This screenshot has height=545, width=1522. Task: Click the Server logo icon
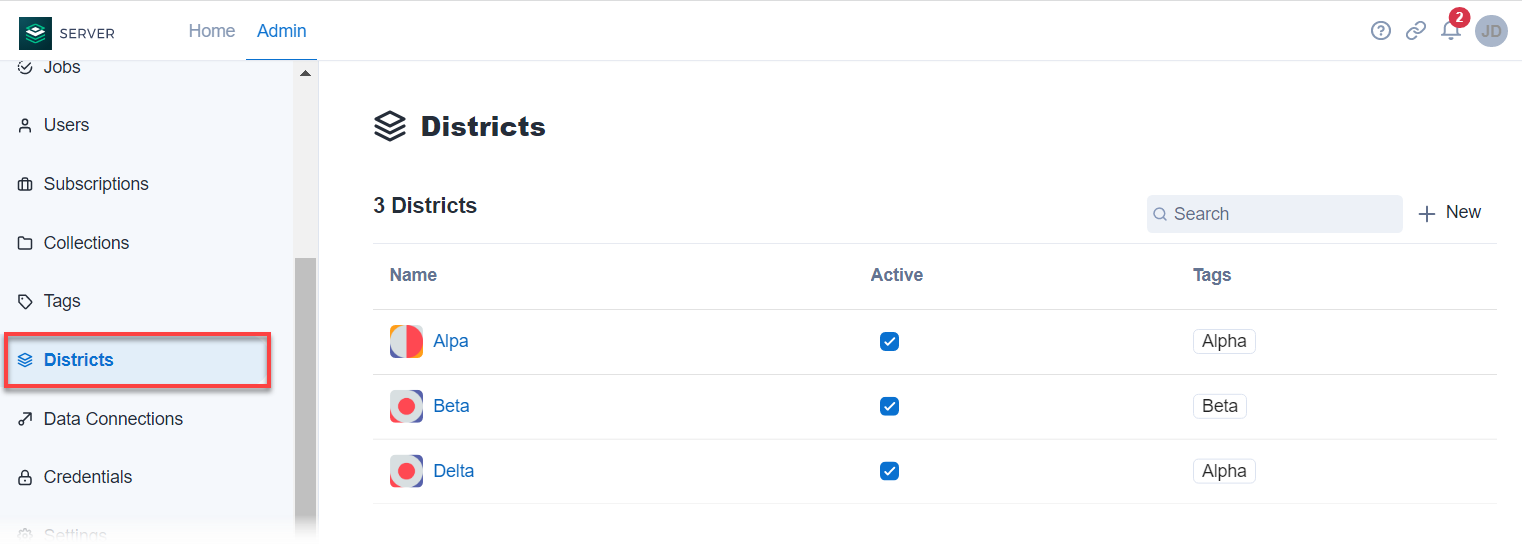35,33
